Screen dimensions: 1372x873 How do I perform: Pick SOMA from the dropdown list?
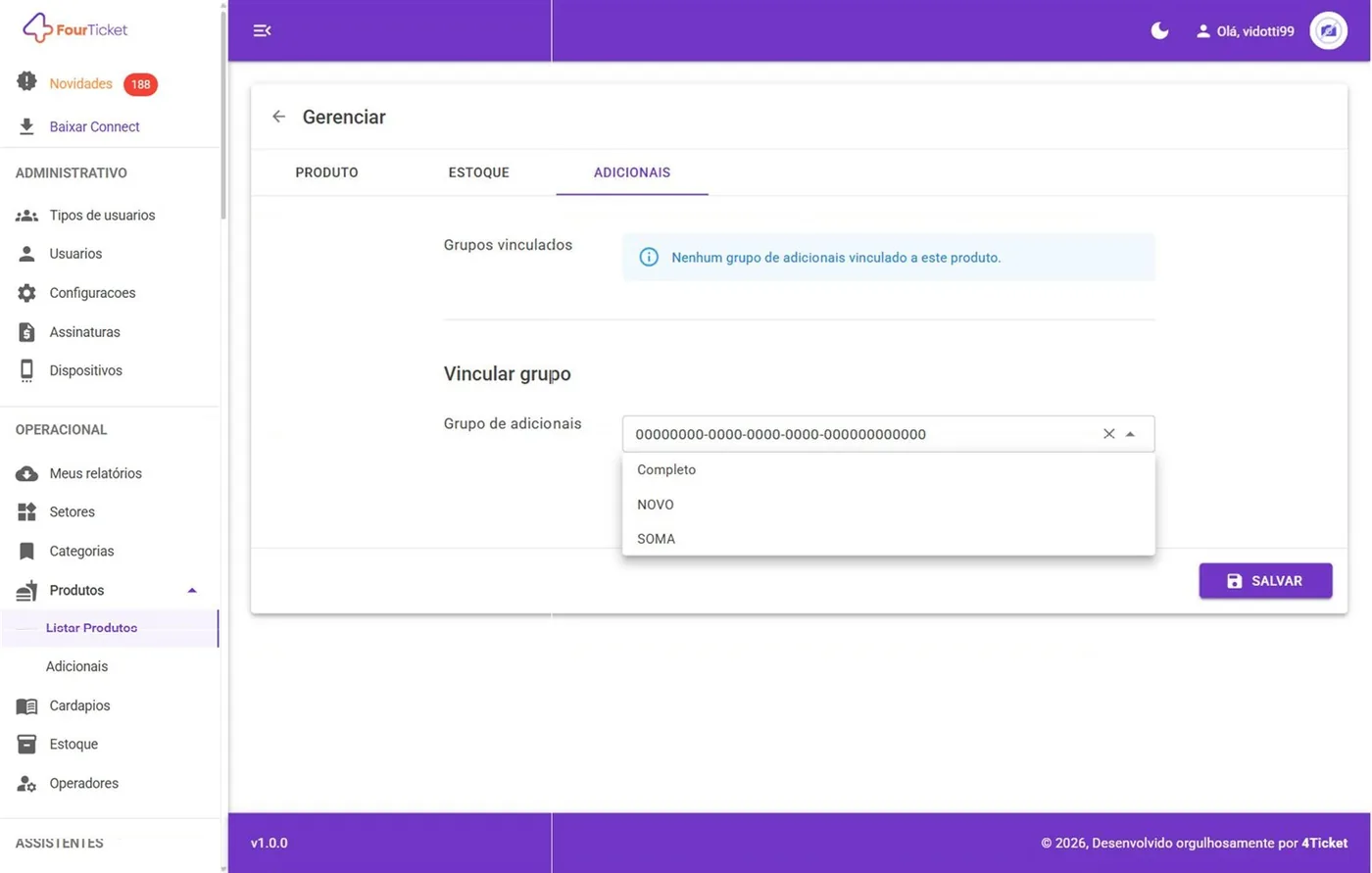[889, 539]
